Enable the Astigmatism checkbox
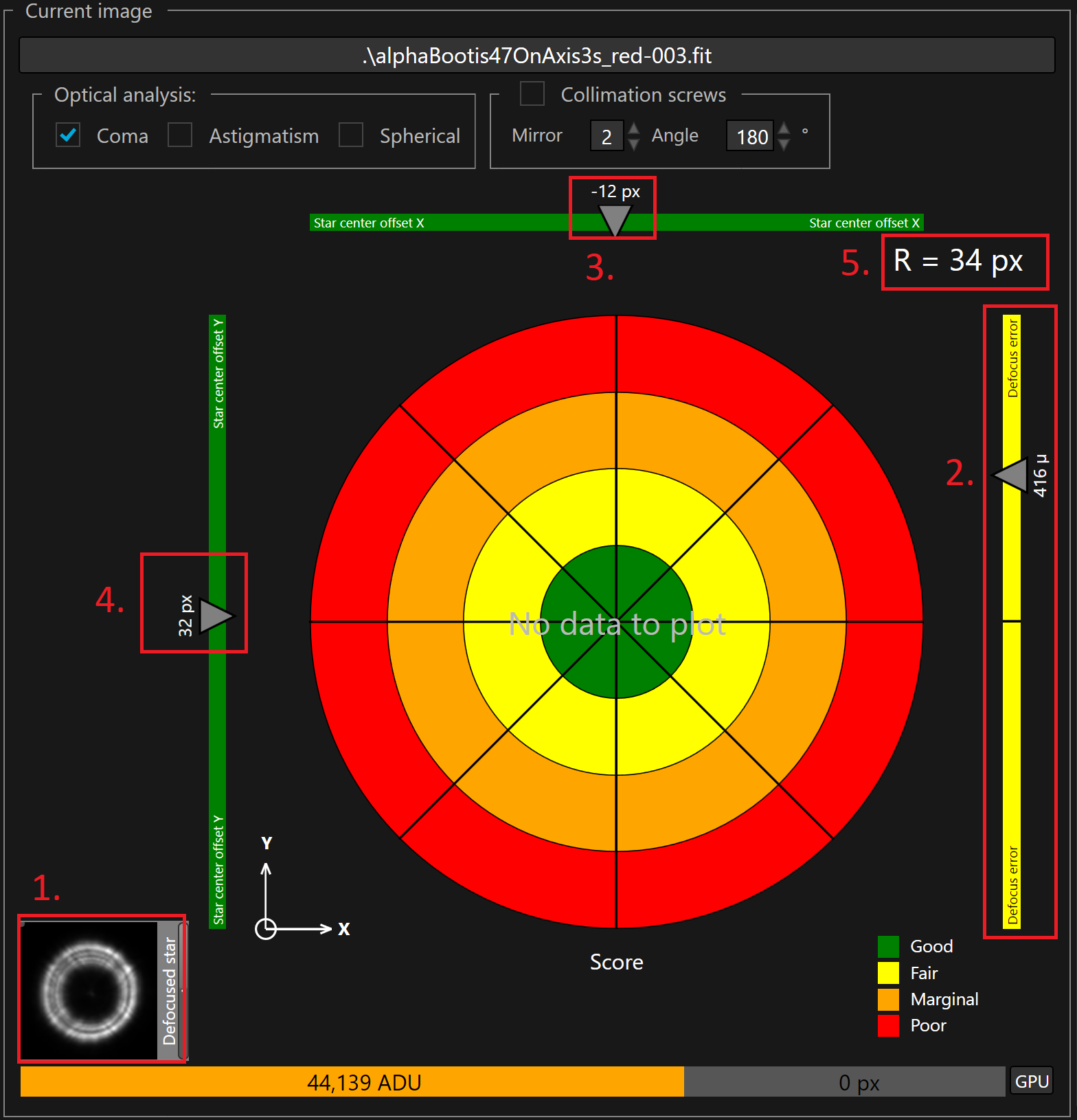Viewport: 1077px width, 1120px height. 180,135
